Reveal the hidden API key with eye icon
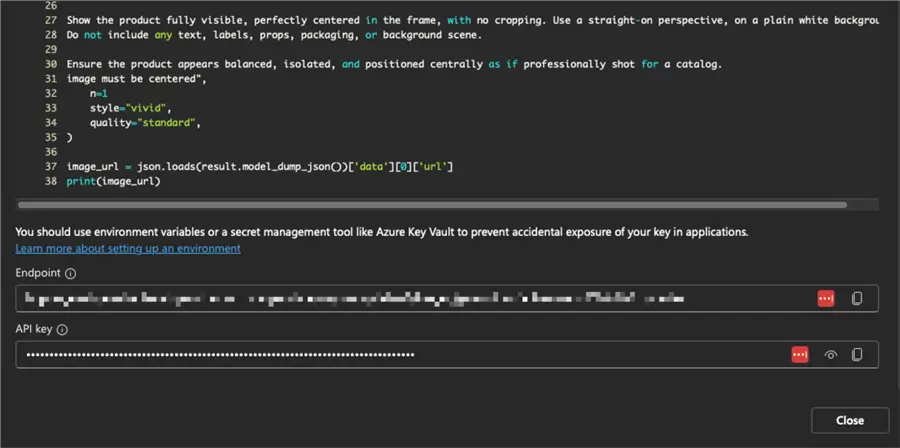This screenshot has height=448, width=900. point(830,354)
